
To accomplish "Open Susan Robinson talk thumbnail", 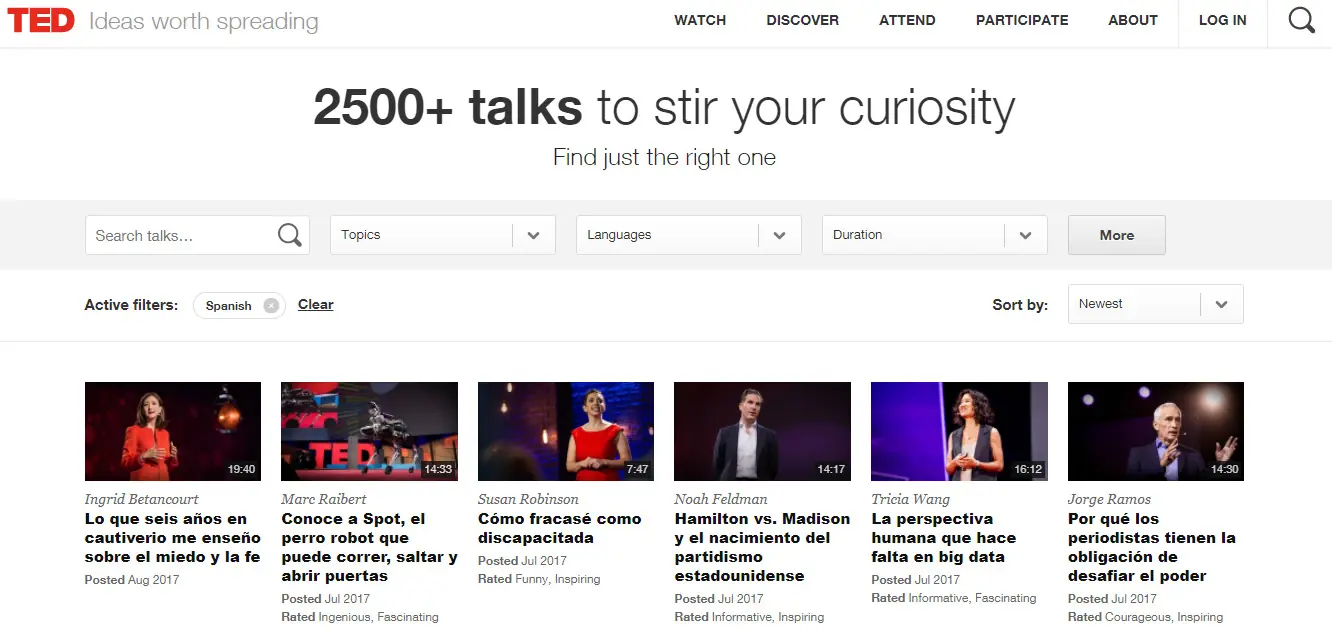I will point(566,431).
